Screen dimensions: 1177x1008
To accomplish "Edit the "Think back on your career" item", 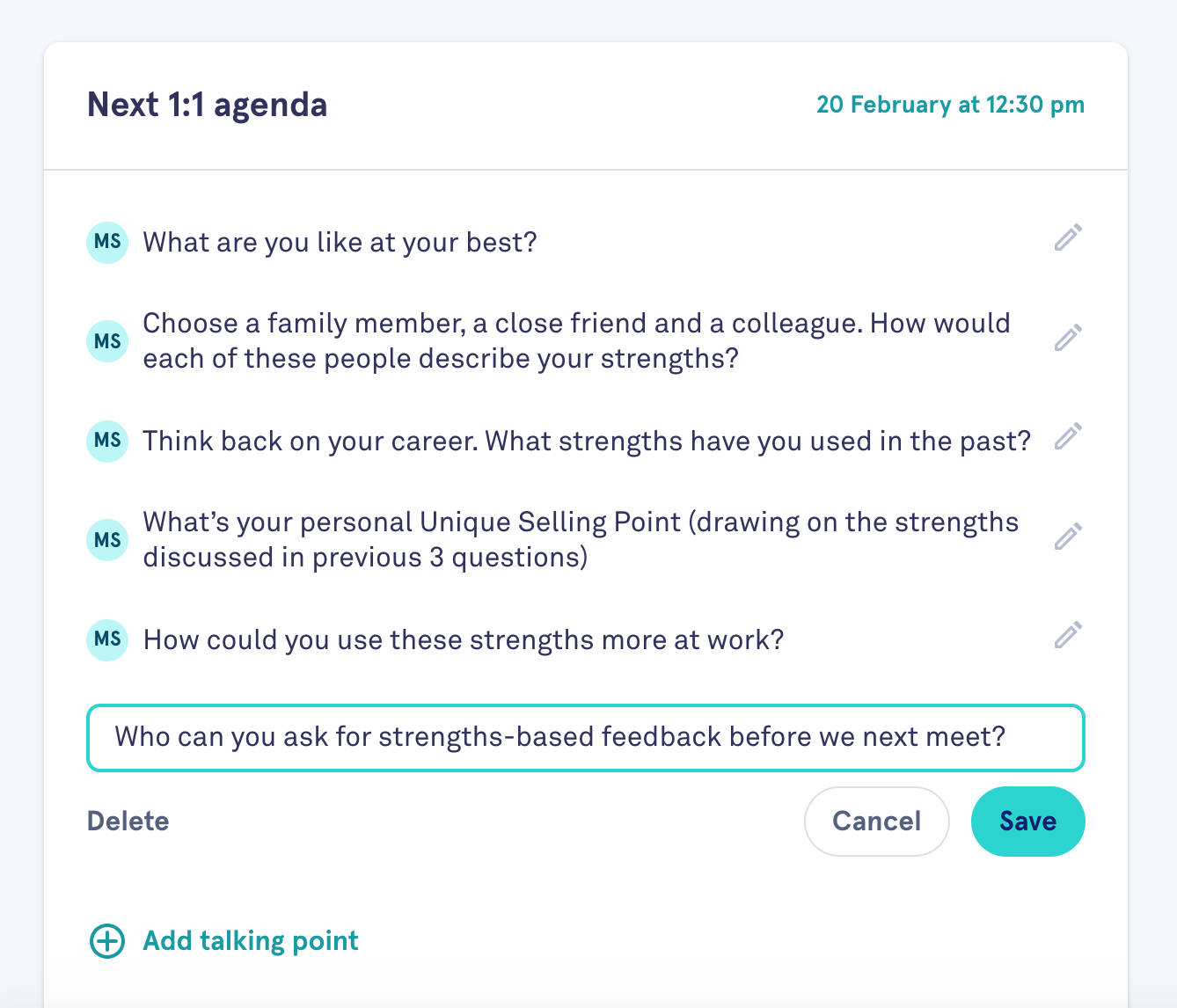I will tap(1068, 436).
